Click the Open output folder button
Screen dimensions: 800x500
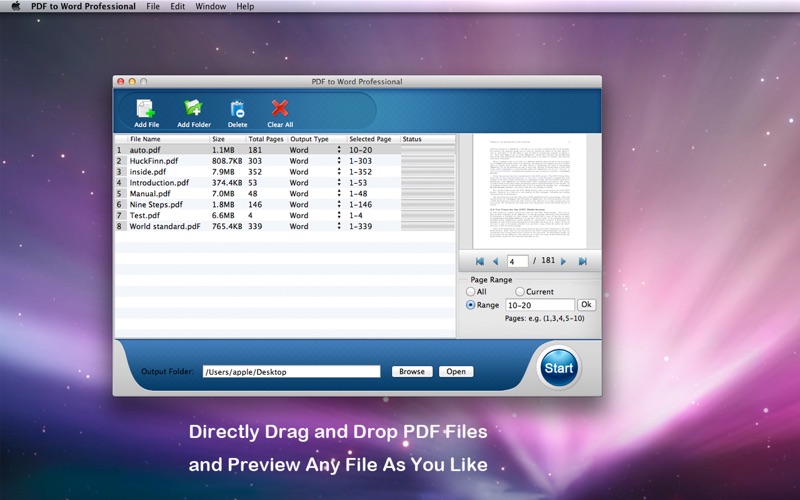coord(456,371)
